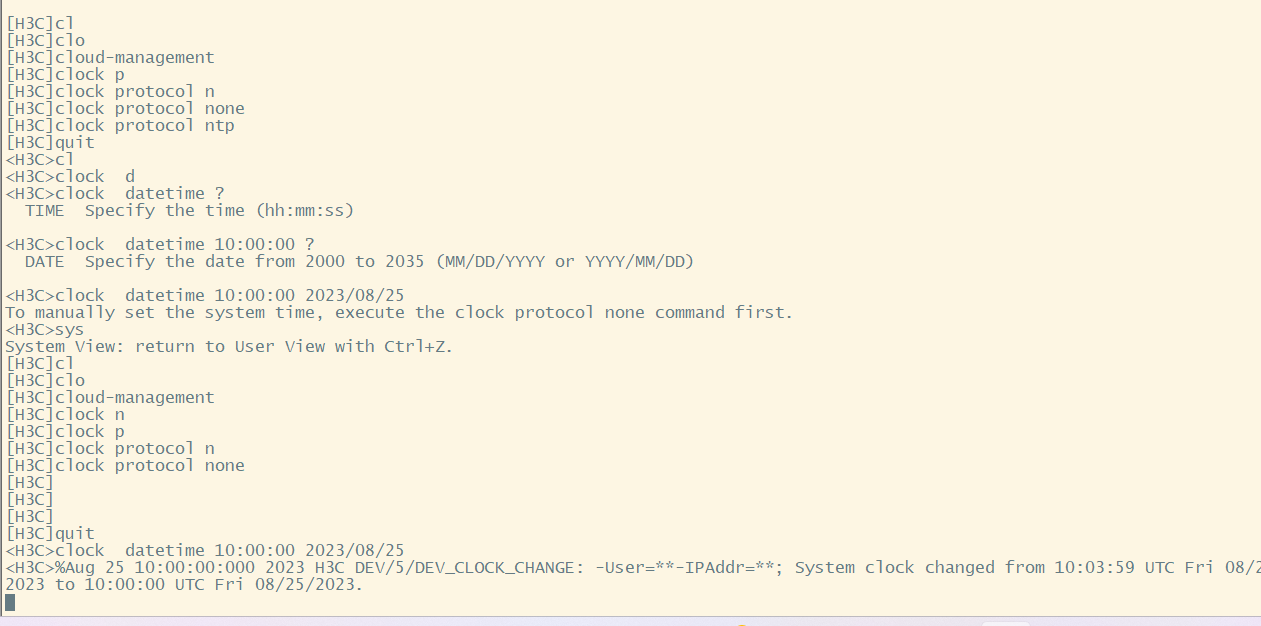Click the '<H3C>clock datetime 10:00:00 ?' line
Image resolution: width=1261 pixels, height=626 pixels.
click(160, 245)
